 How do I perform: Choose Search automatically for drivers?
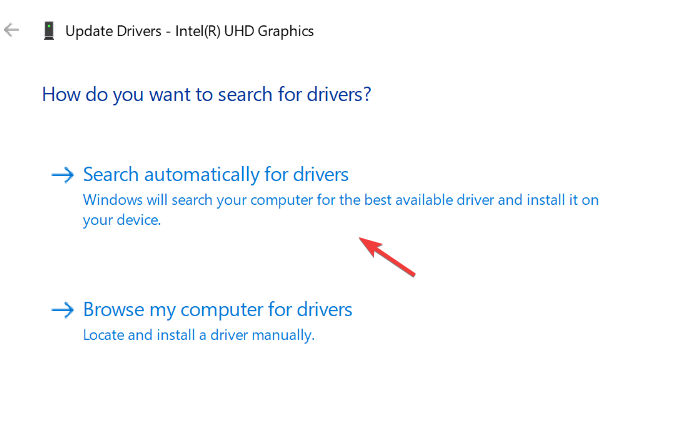(x=215, y=175)
